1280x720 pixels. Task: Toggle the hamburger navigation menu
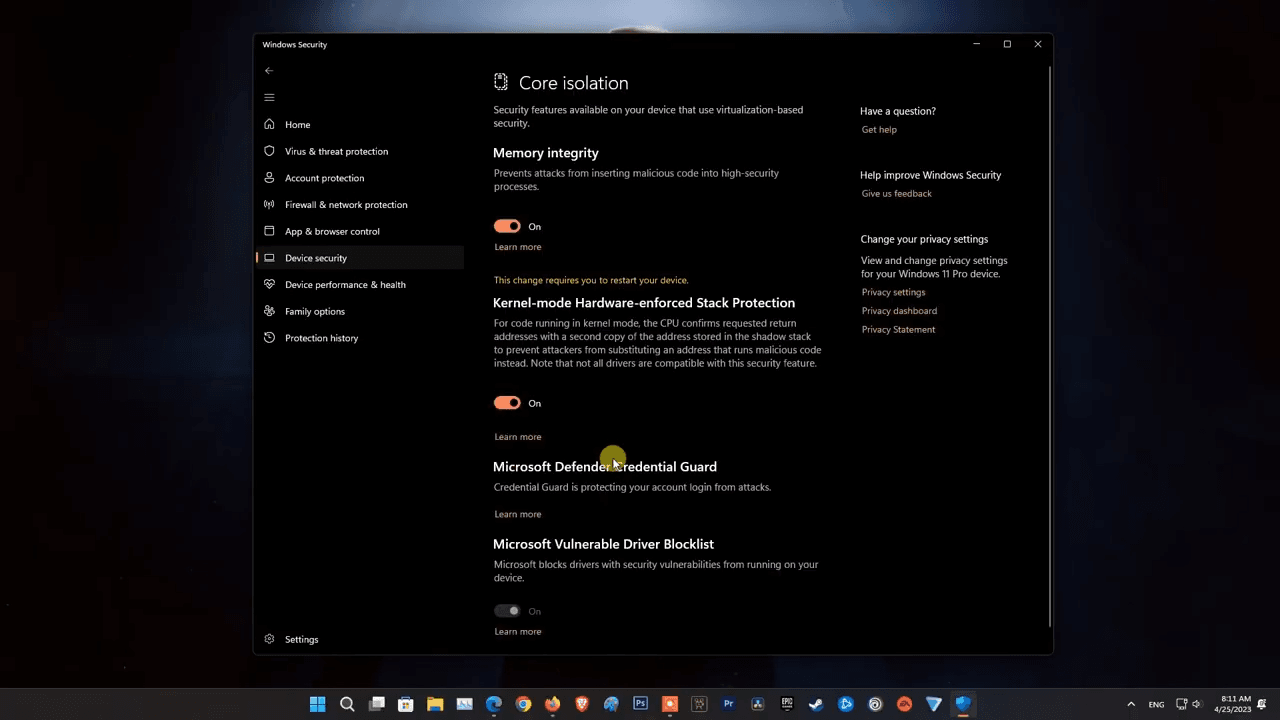pos(269,97)
